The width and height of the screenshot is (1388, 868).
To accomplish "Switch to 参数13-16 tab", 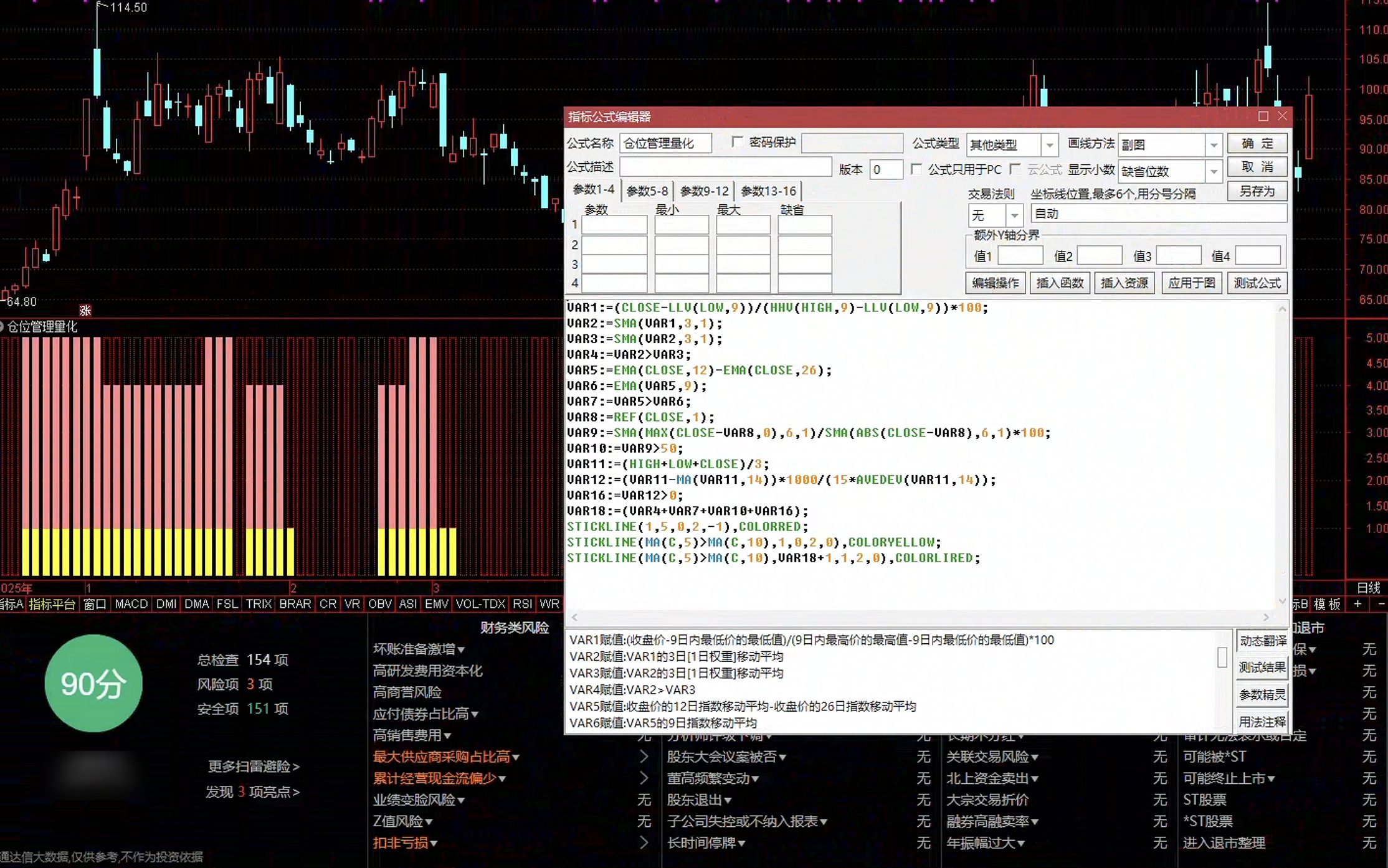I will [769, 191].
